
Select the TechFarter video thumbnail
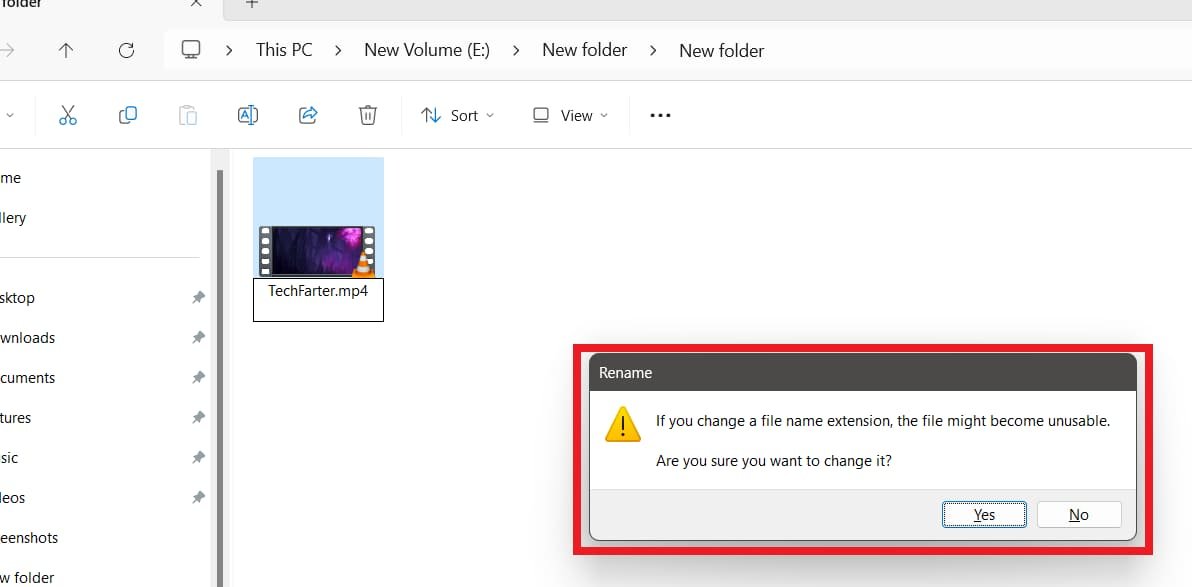click(x=318, y=249)
